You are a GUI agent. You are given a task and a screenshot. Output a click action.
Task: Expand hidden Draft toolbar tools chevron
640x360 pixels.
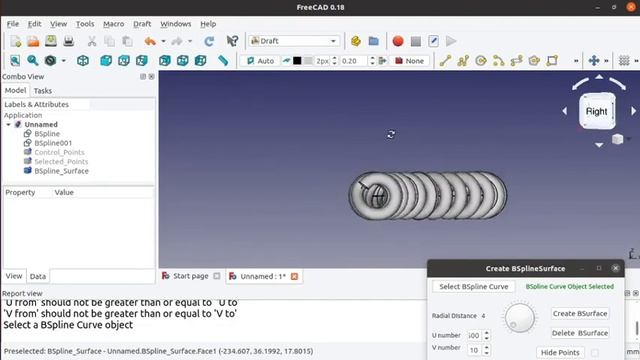[576, 61]
